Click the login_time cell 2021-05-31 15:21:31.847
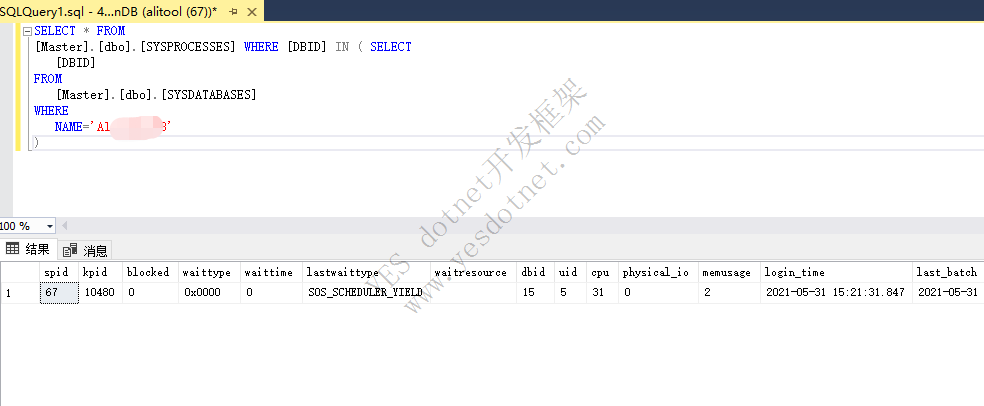The width and height of the screenshot is (984, 406). [837, 292]
